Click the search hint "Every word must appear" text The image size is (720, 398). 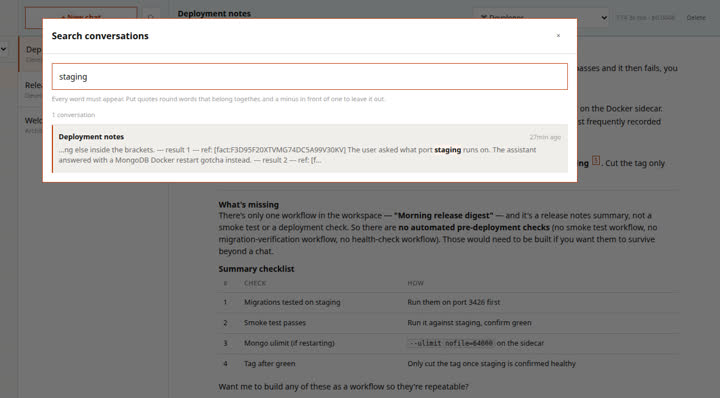[218, 99]
